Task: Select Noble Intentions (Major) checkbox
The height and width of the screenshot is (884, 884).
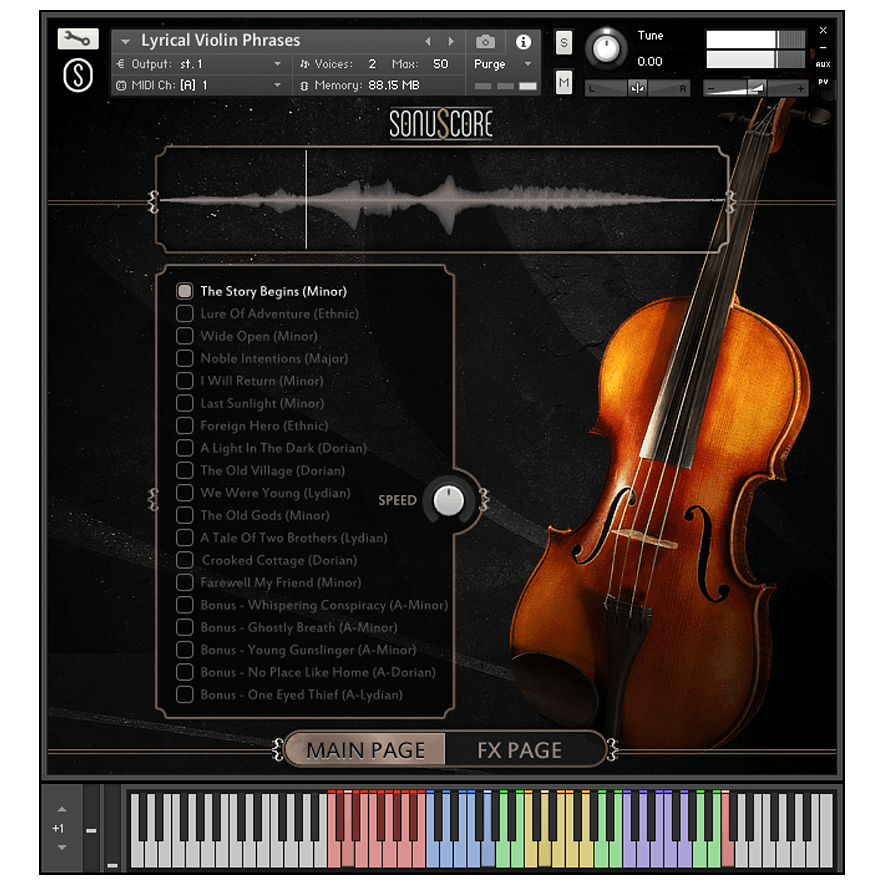Action: tap(184, 358)
